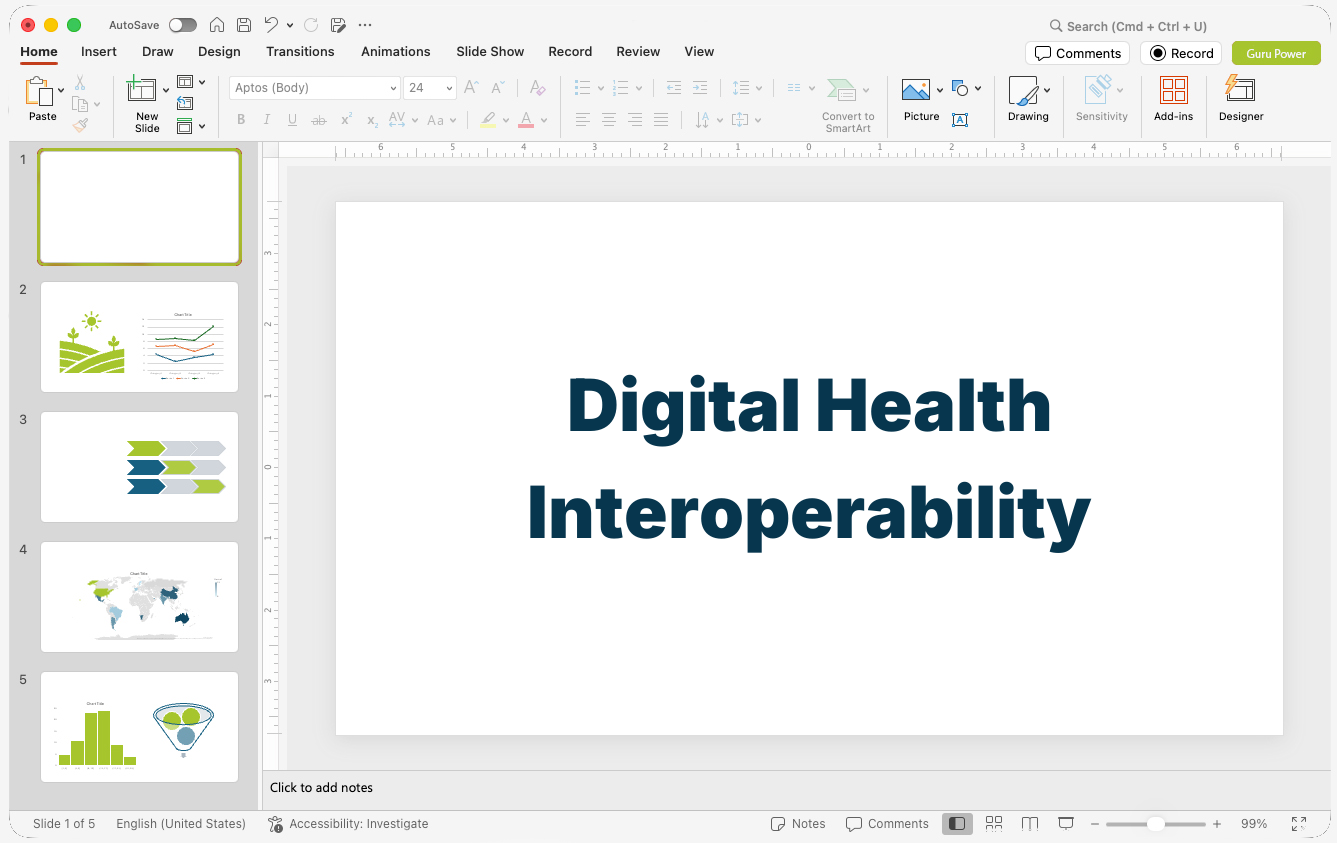1337x843 pixels.
Task: Click the Justify text icon
Action: pyautogui.click(x=661, y=120)
